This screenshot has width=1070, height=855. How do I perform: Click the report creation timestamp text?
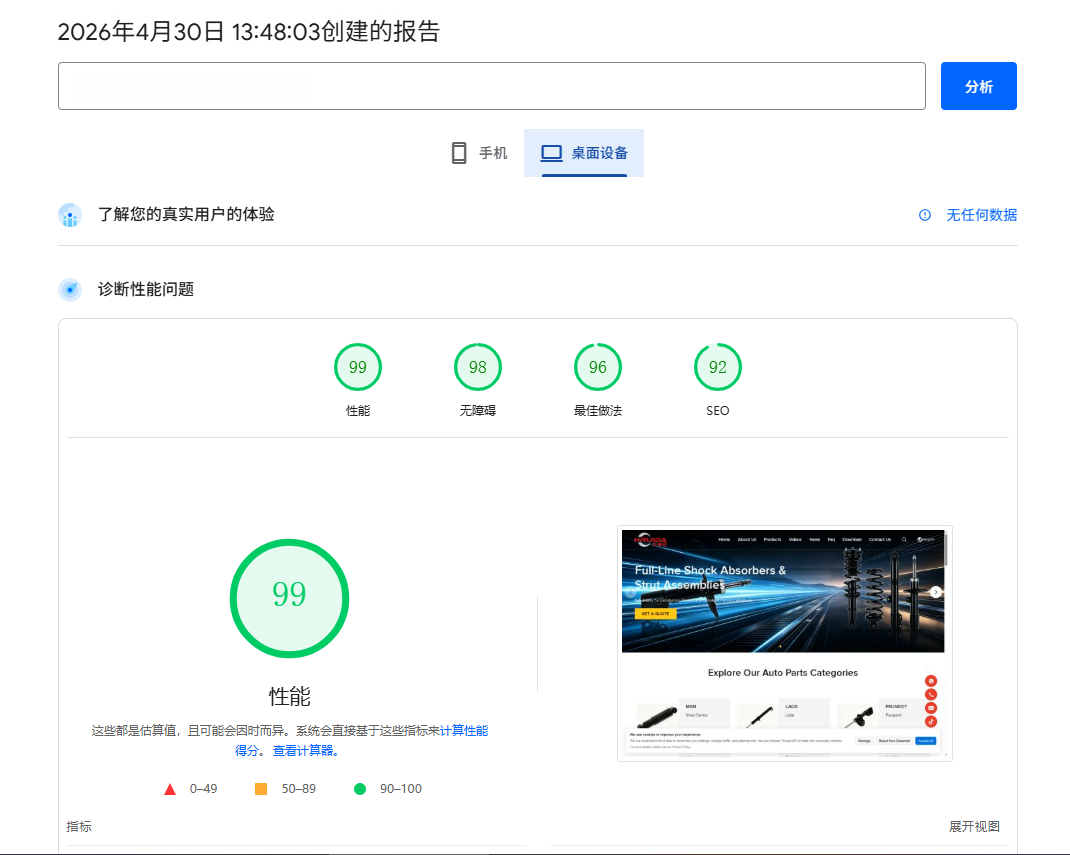[248, 31]
